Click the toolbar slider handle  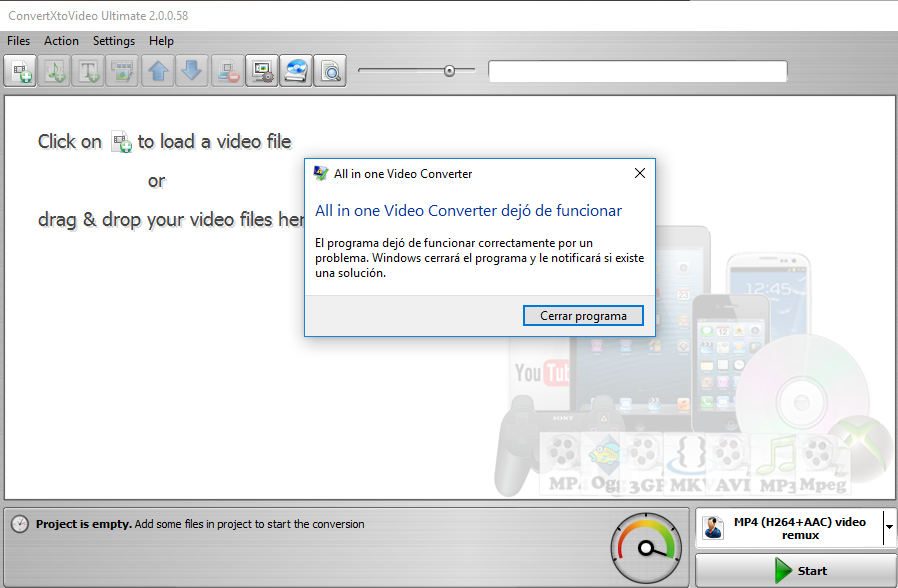point(450,71)
